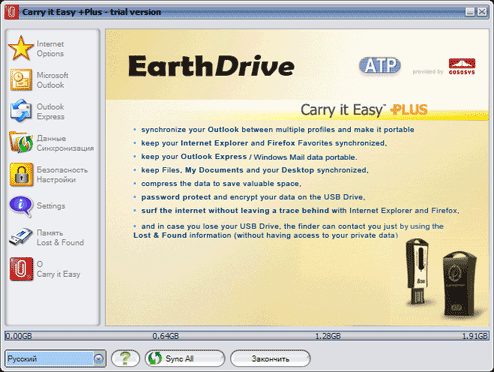
Task: Choose Outlook Express menu label
Action: tap(50, 111)
